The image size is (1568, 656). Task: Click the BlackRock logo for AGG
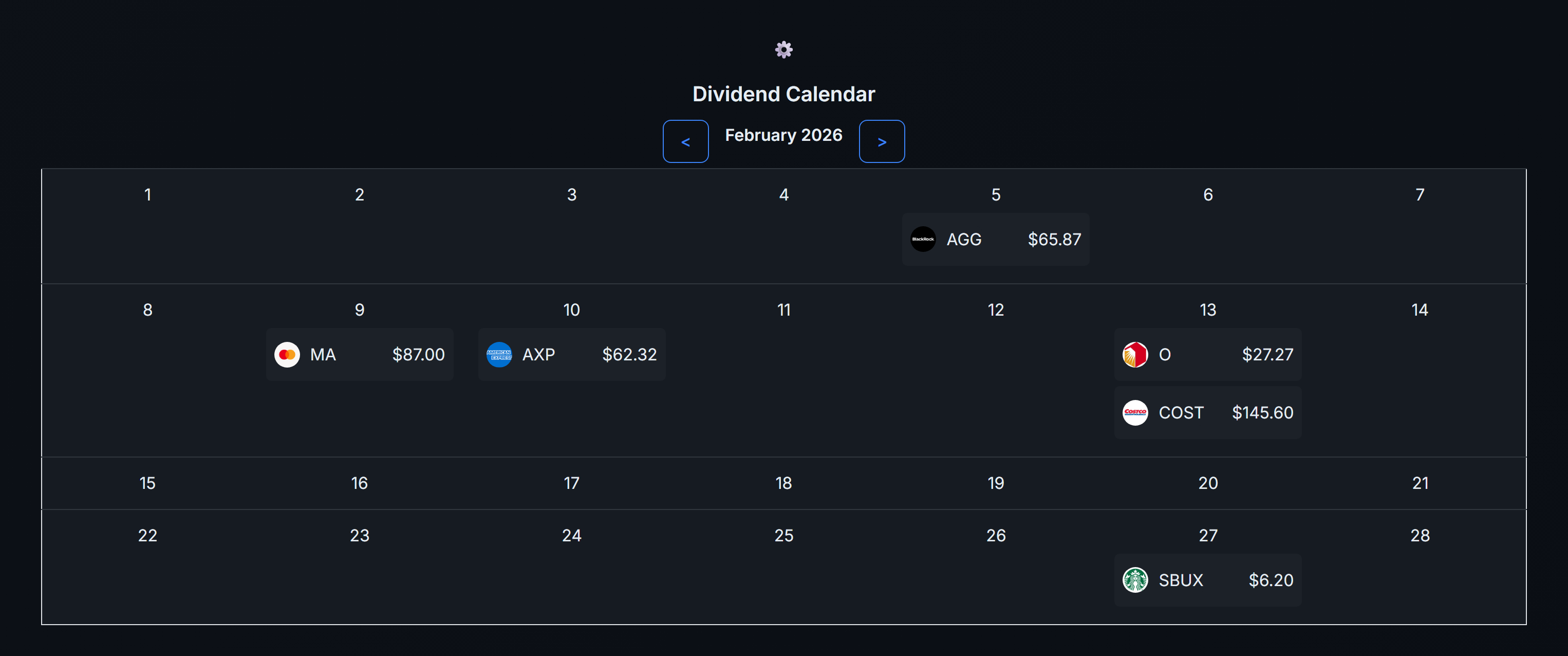923,240
